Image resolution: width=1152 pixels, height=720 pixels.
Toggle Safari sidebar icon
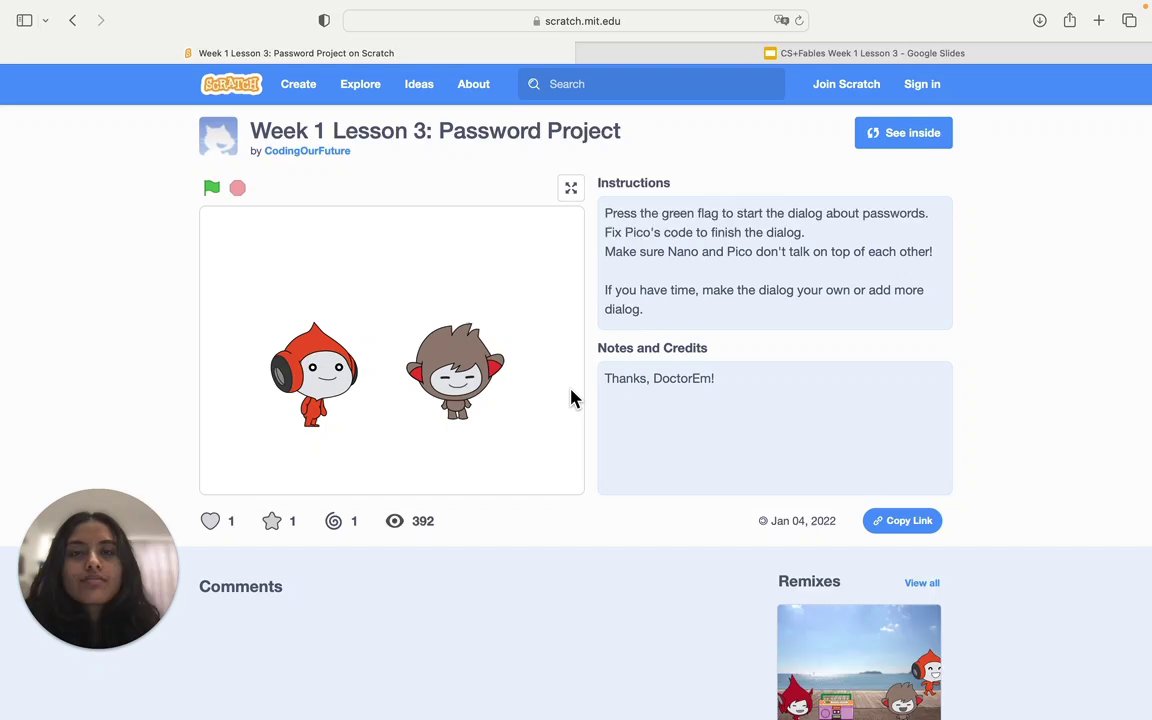click(24, 21)
